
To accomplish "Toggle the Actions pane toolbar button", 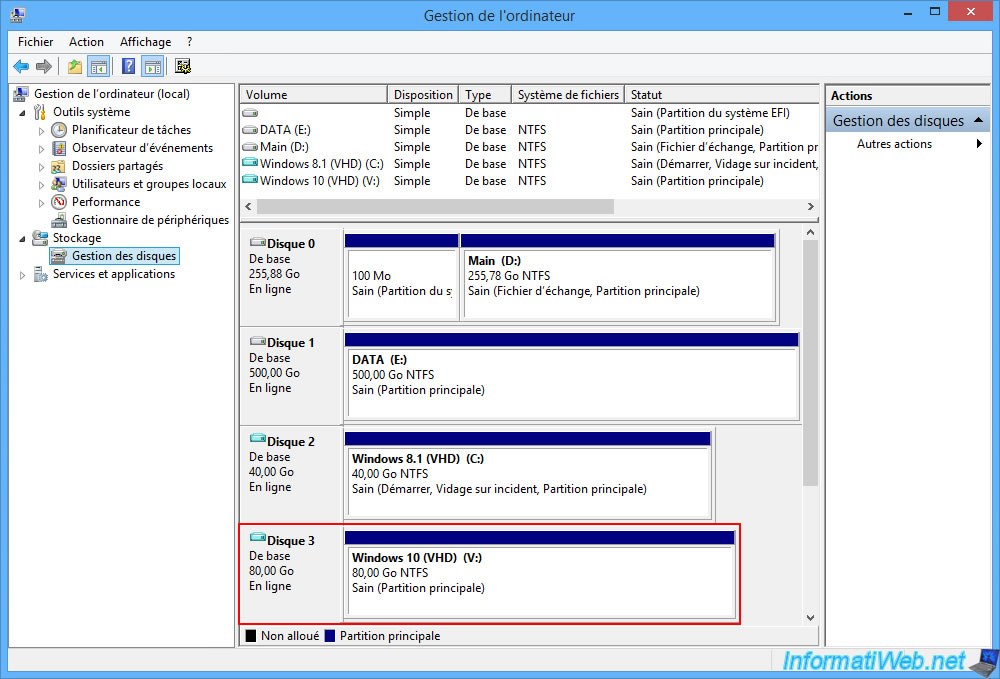I will pos(152,67).
